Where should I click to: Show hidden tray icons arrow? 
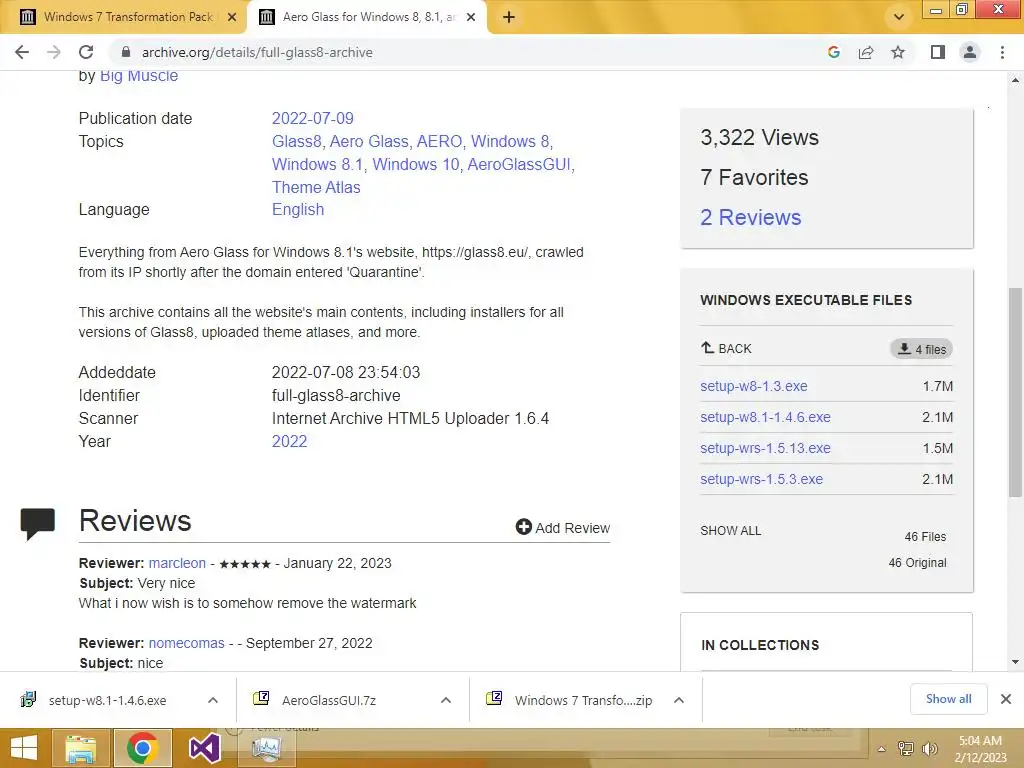click(x=882, y=749)
